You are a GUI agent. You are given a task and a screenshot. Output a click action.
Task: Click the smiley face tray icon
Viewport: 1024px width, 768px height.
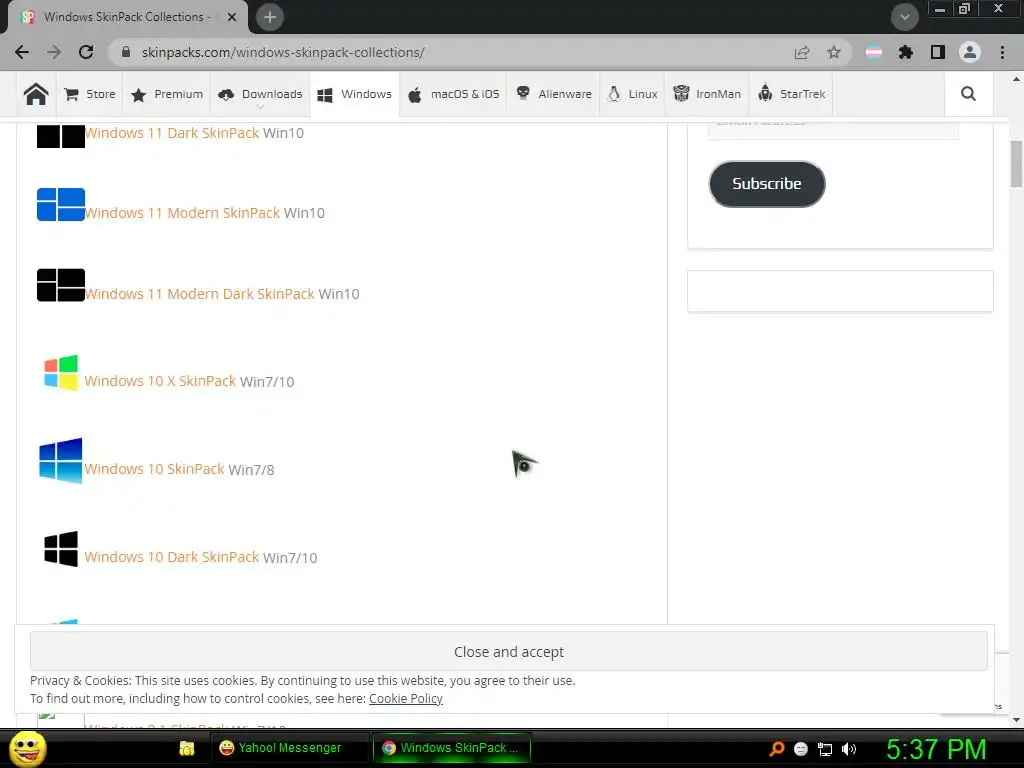pos(801,749)
